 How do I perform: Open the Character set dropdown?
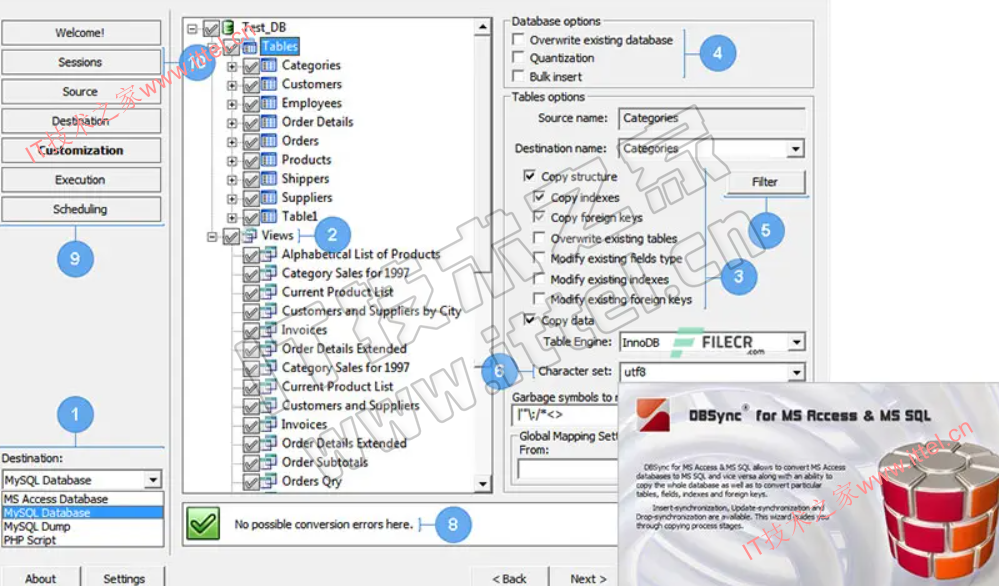795,372
